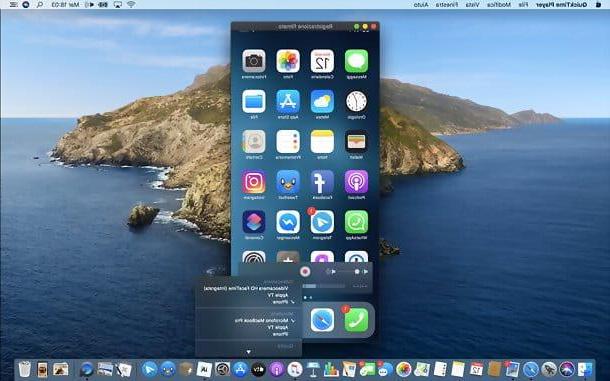610x381 pixels.
Task: Open the Finestra menu
Action: pos(446,5)
